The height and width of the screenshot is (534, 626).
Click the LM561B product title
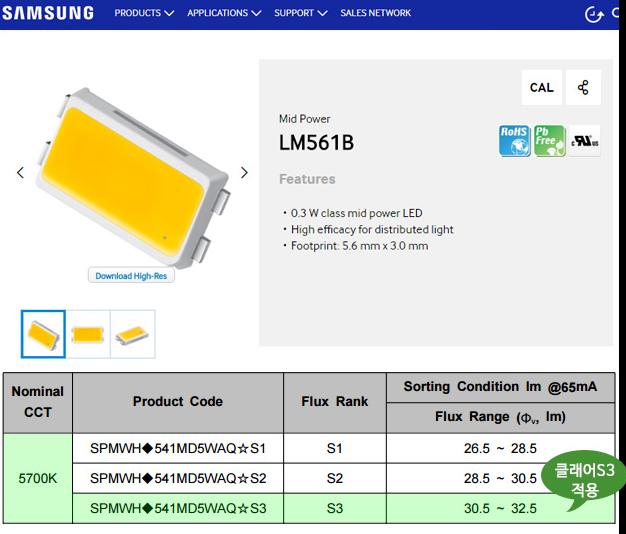[x=316, y=142]
